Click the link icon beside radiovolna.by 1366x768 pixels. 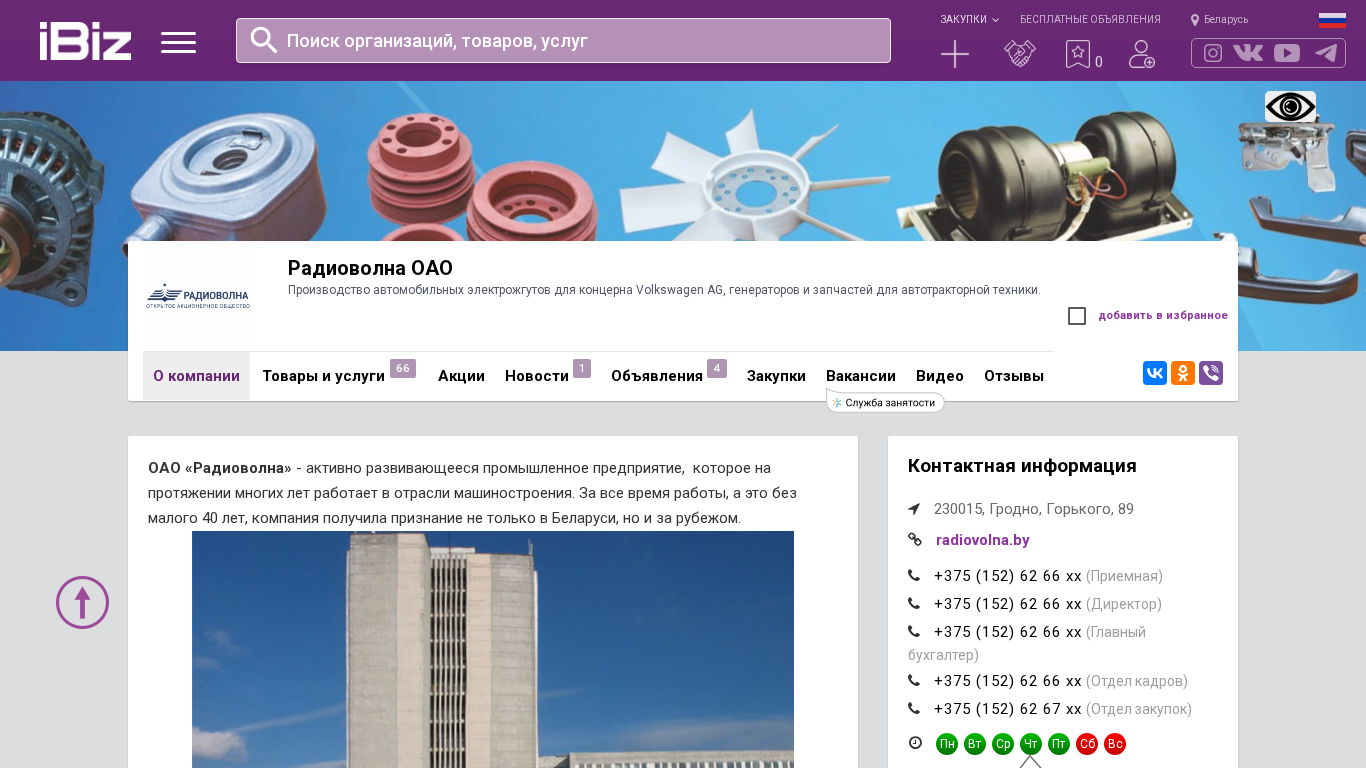pyautogui.click(x=915, y=540)
